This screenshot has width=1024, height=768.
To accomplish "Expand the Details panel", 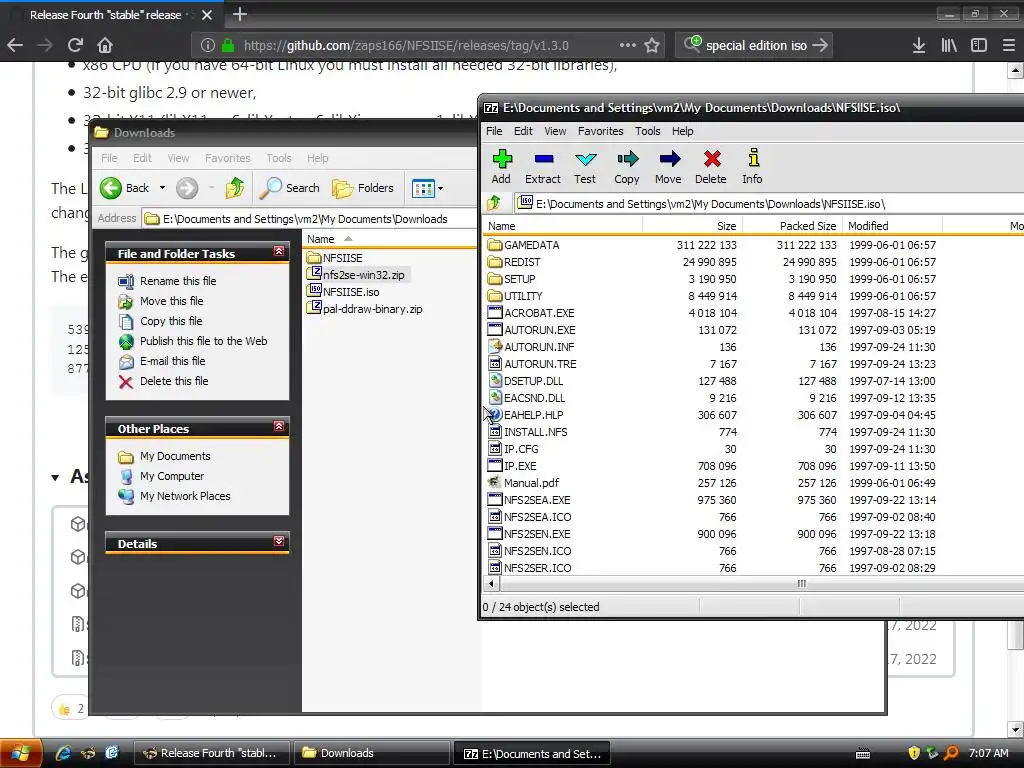I will [279, 541].
